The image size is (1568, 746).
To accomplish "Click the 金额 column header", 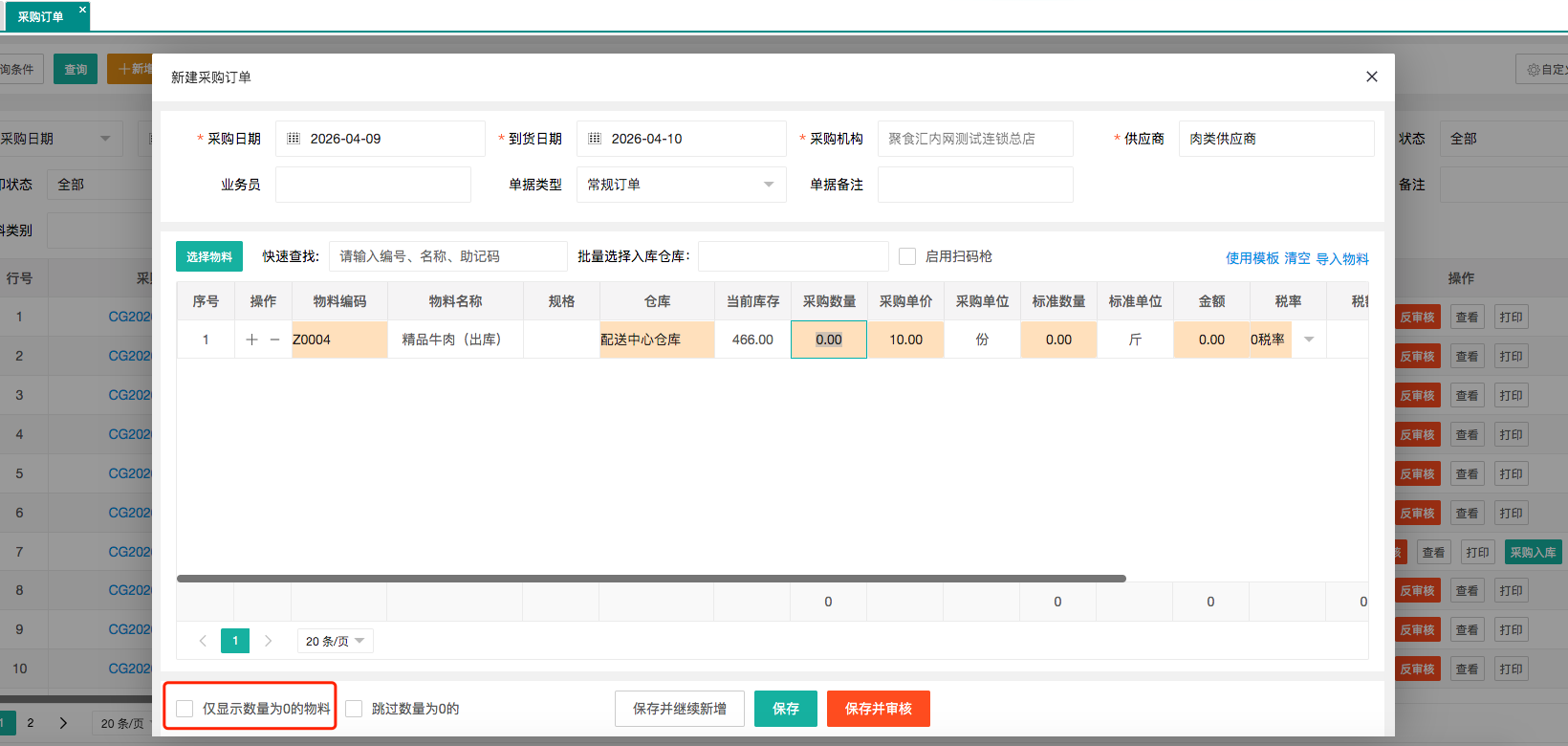I will 1211,301.
